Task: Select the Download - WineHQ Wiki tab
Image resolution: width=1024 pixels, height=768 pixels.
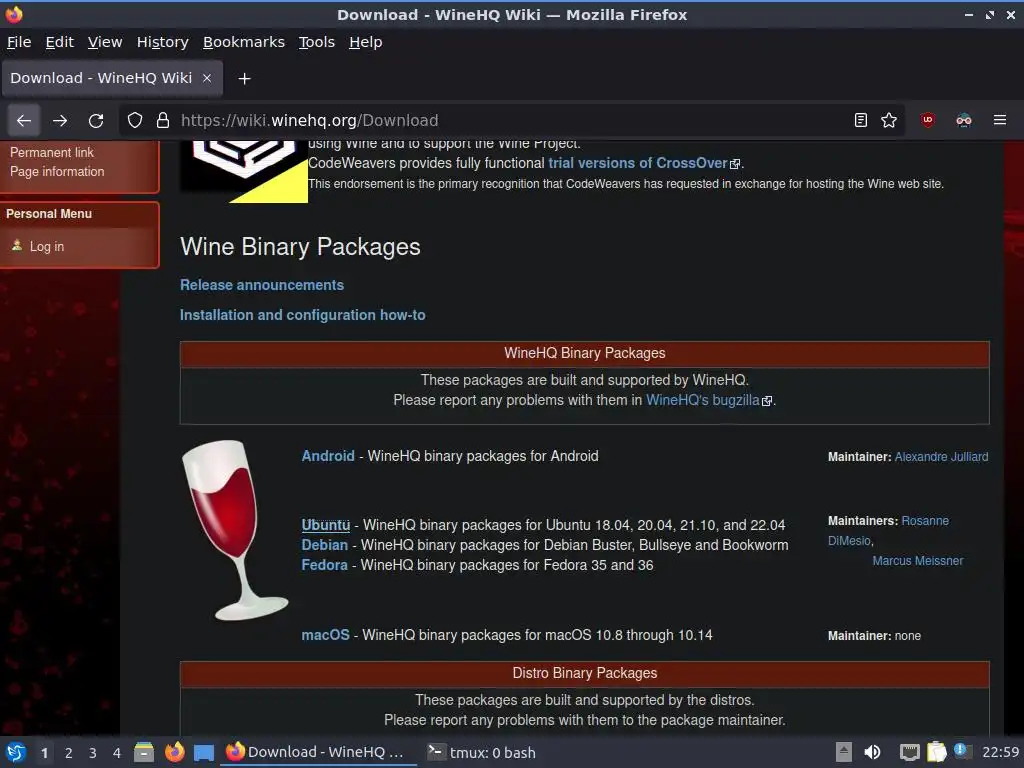Action: 112,78
